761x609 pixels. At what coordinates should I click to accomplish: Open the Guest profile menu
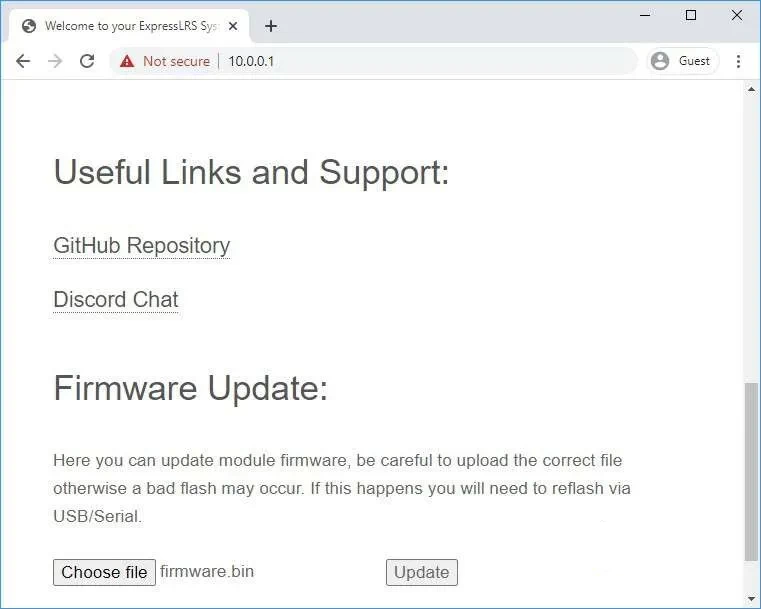pyautogui.click(x=682, y=61)
